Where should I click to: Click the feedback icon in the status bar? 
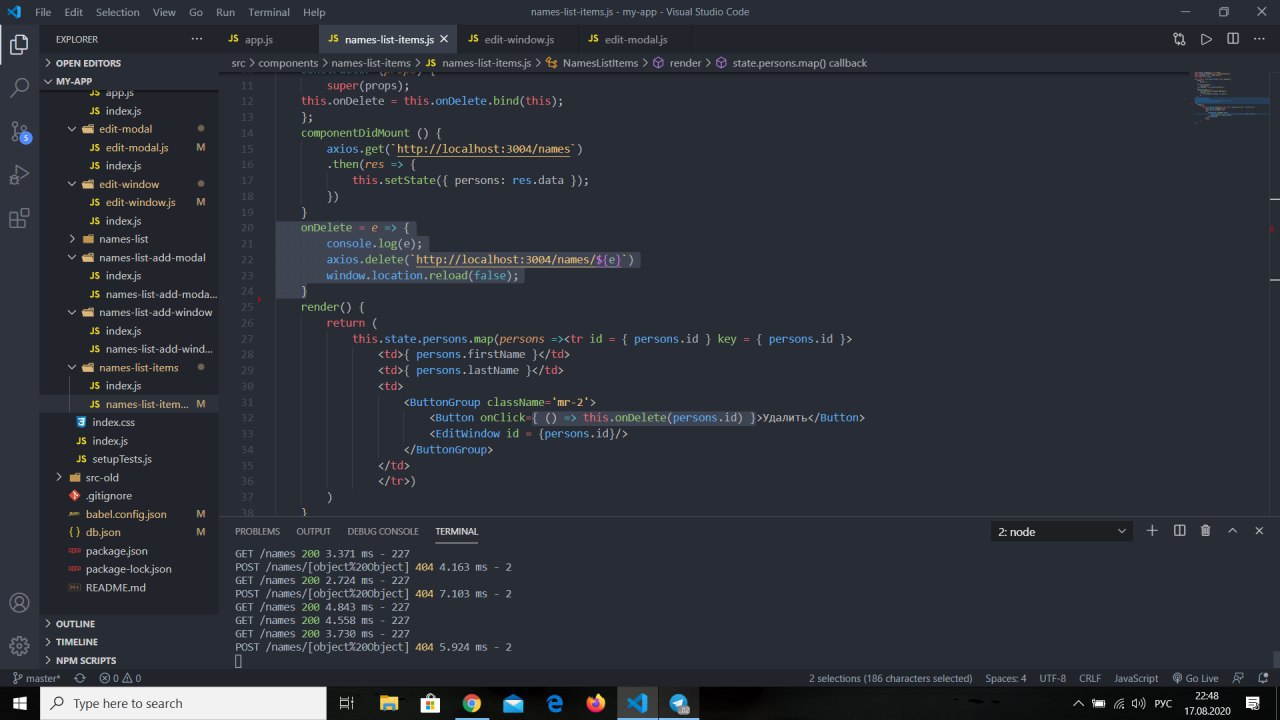click(1238, 678)
